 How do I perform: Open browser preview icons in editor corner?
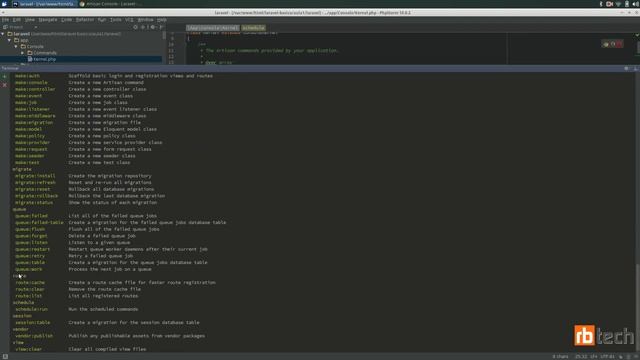tap(612, 44)
